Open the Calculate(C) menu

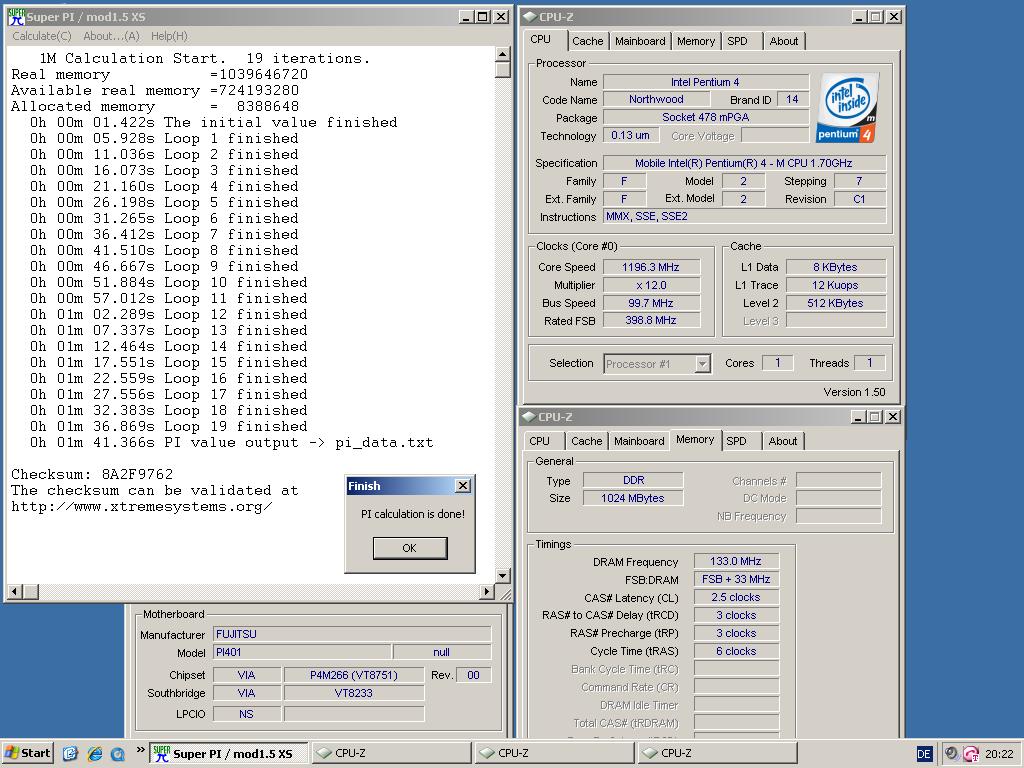tap(42, 36)
